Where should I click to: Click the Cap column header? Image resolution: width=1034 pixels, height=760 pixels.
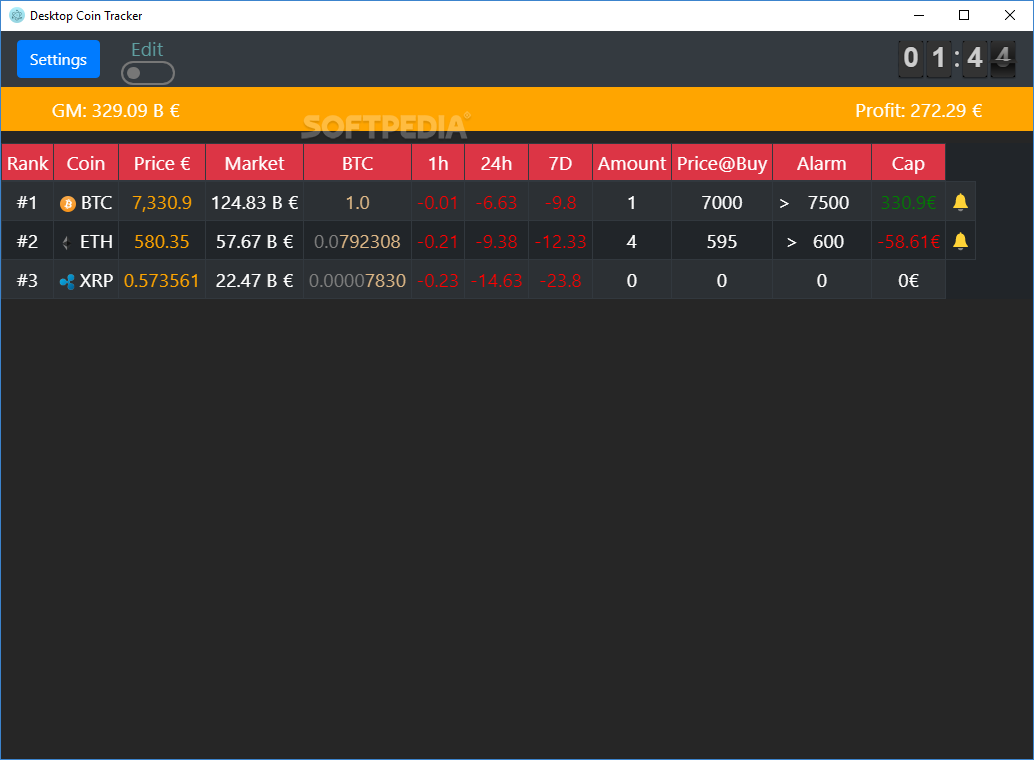[x=908, y=163]
